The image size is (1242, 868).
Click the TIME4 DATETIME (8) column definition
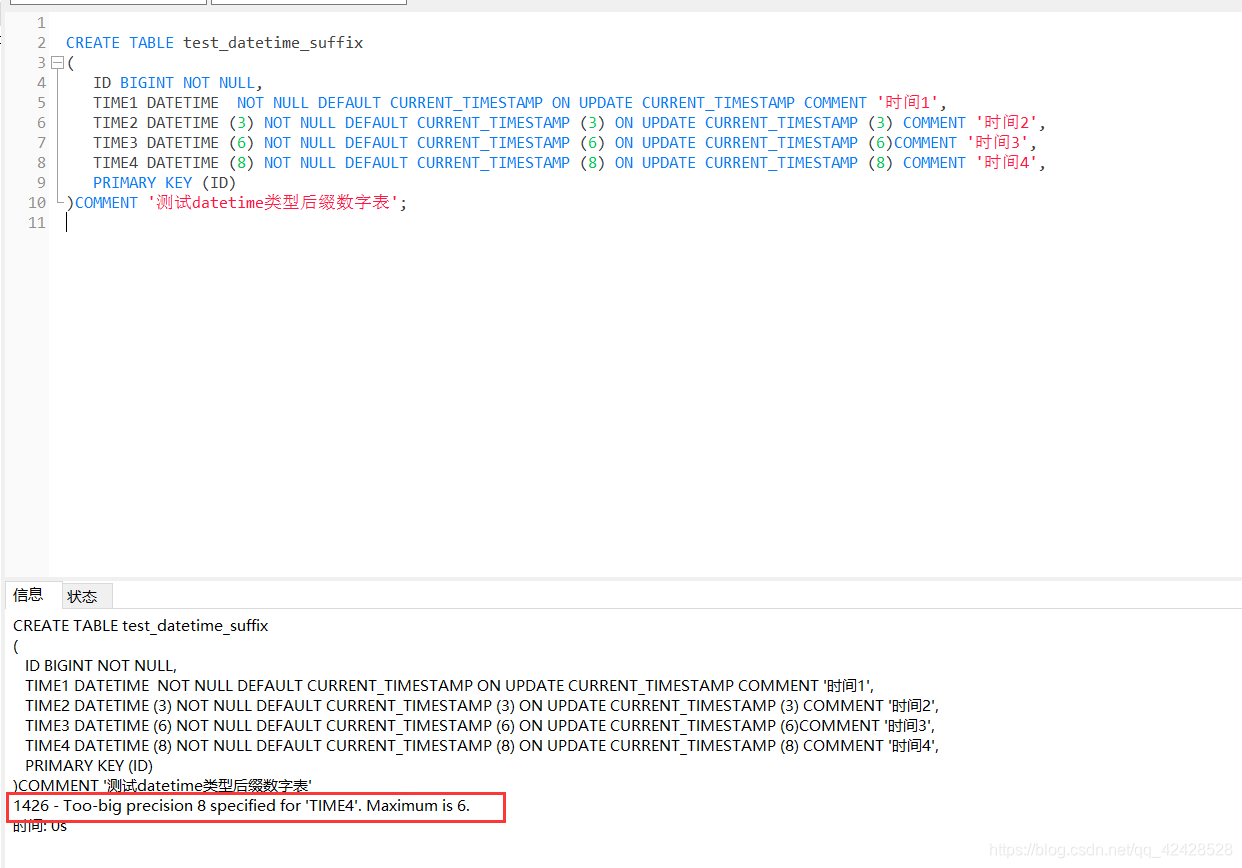[x=160, y=162]
